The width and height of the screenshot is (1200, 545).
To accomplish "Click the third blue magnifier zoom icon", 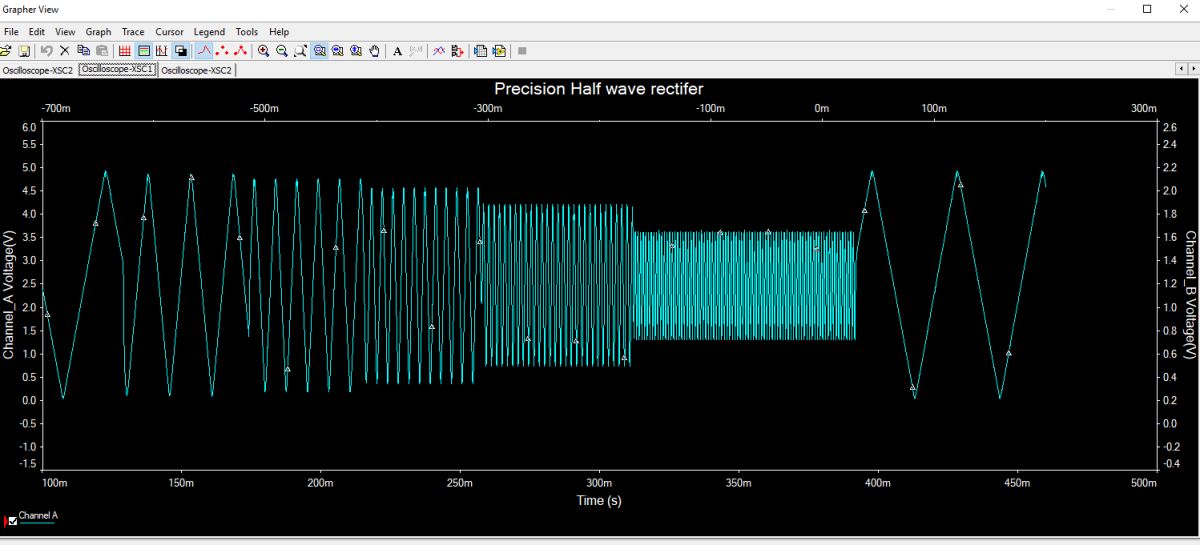I will 356,50.
